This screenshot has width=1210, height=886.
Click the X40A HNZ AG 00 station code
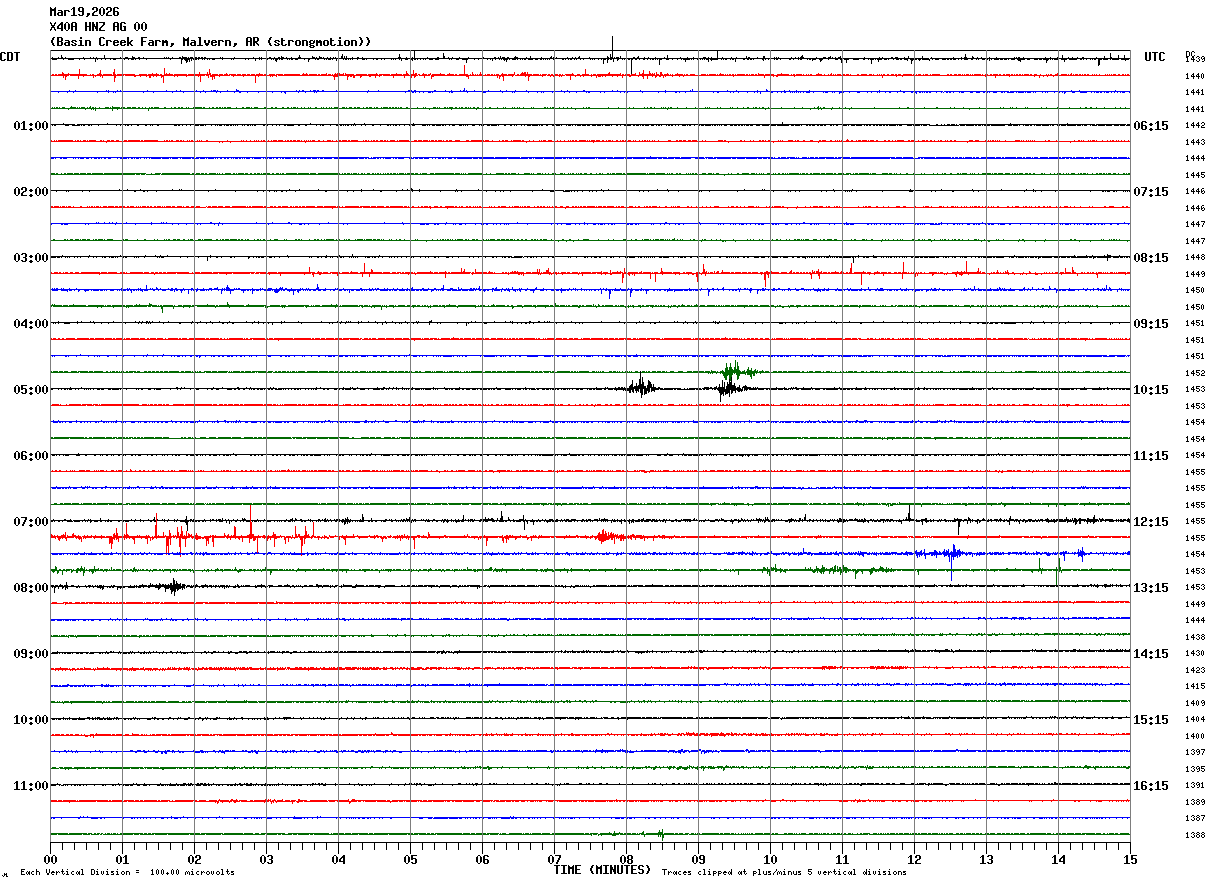(x=98, y=27)
